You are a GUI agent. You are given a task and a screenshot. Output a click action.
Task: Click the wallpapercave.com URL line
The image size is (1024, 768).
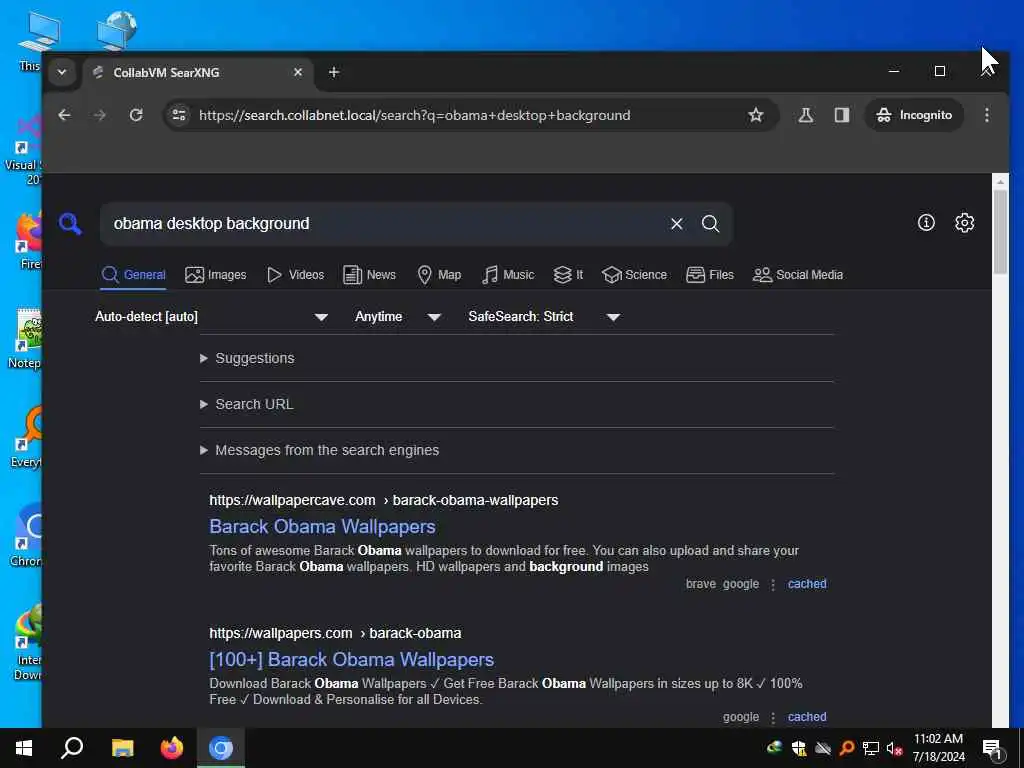383,500
